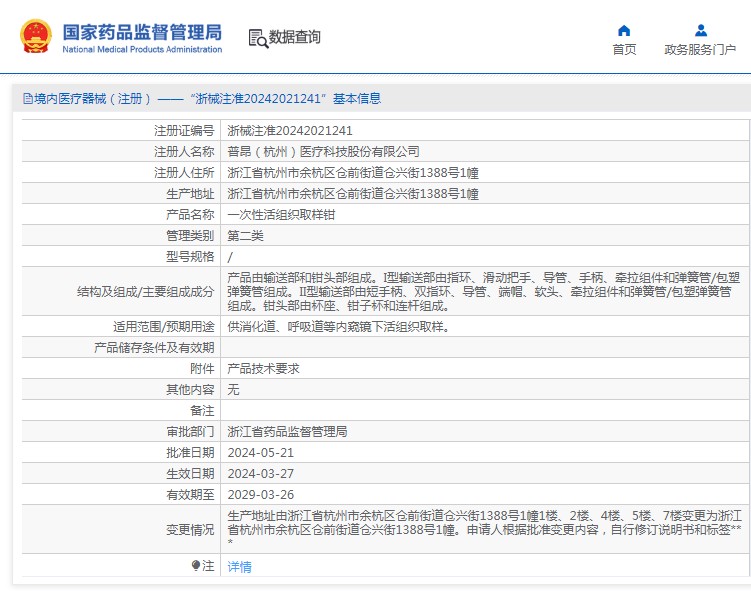Click the 首页 house icon
This screenshot has width=751, height=591.
[x=624, y=30]
